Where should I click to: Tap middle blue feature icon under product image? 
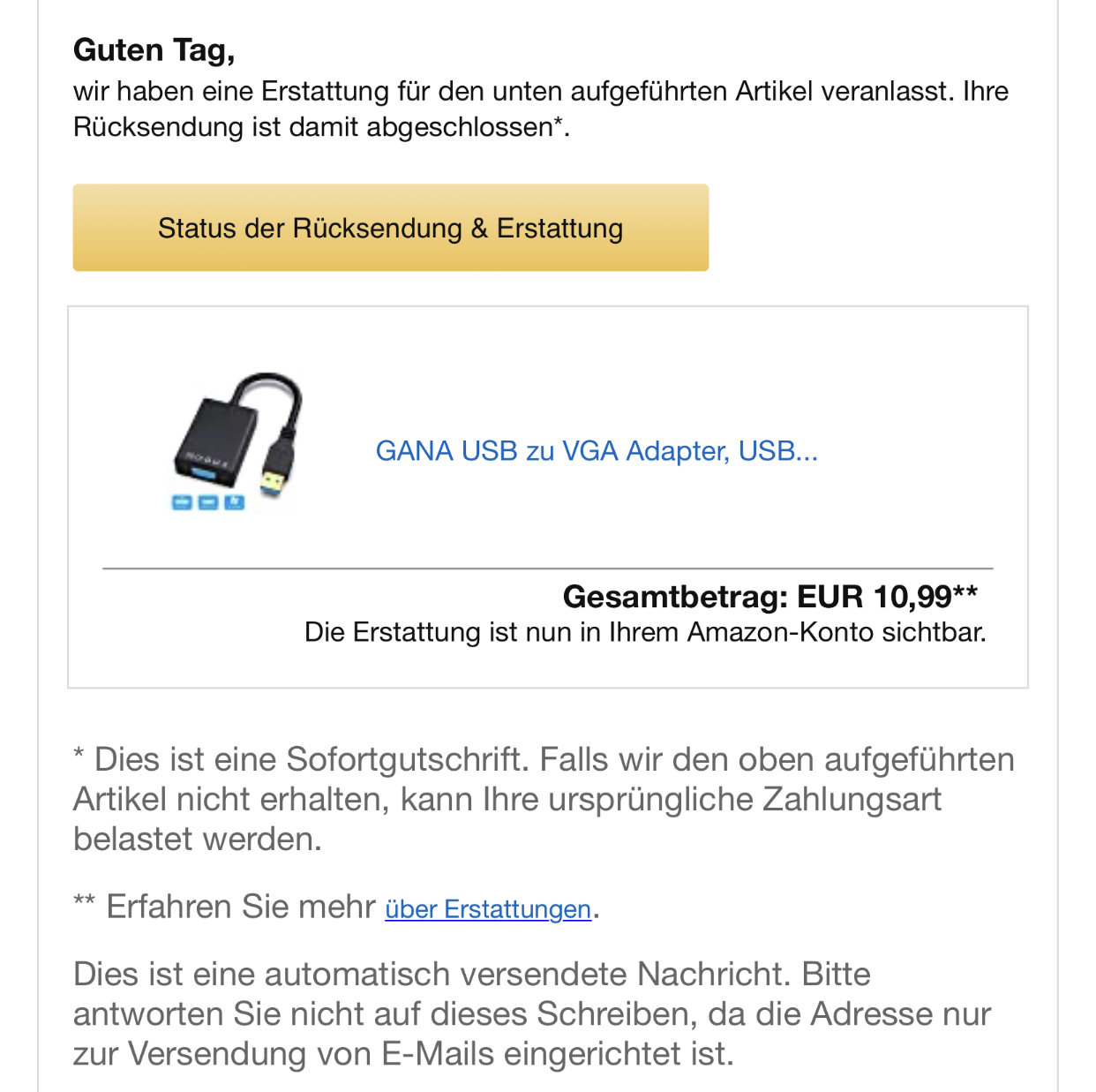[208, 502]
